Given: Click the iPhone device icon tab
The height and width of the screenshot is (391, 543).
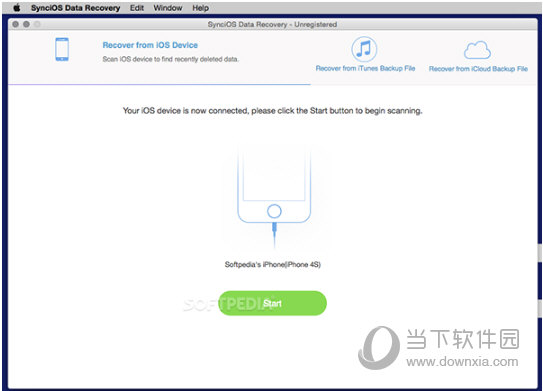Looking at the screenshot, I should 62,50.
